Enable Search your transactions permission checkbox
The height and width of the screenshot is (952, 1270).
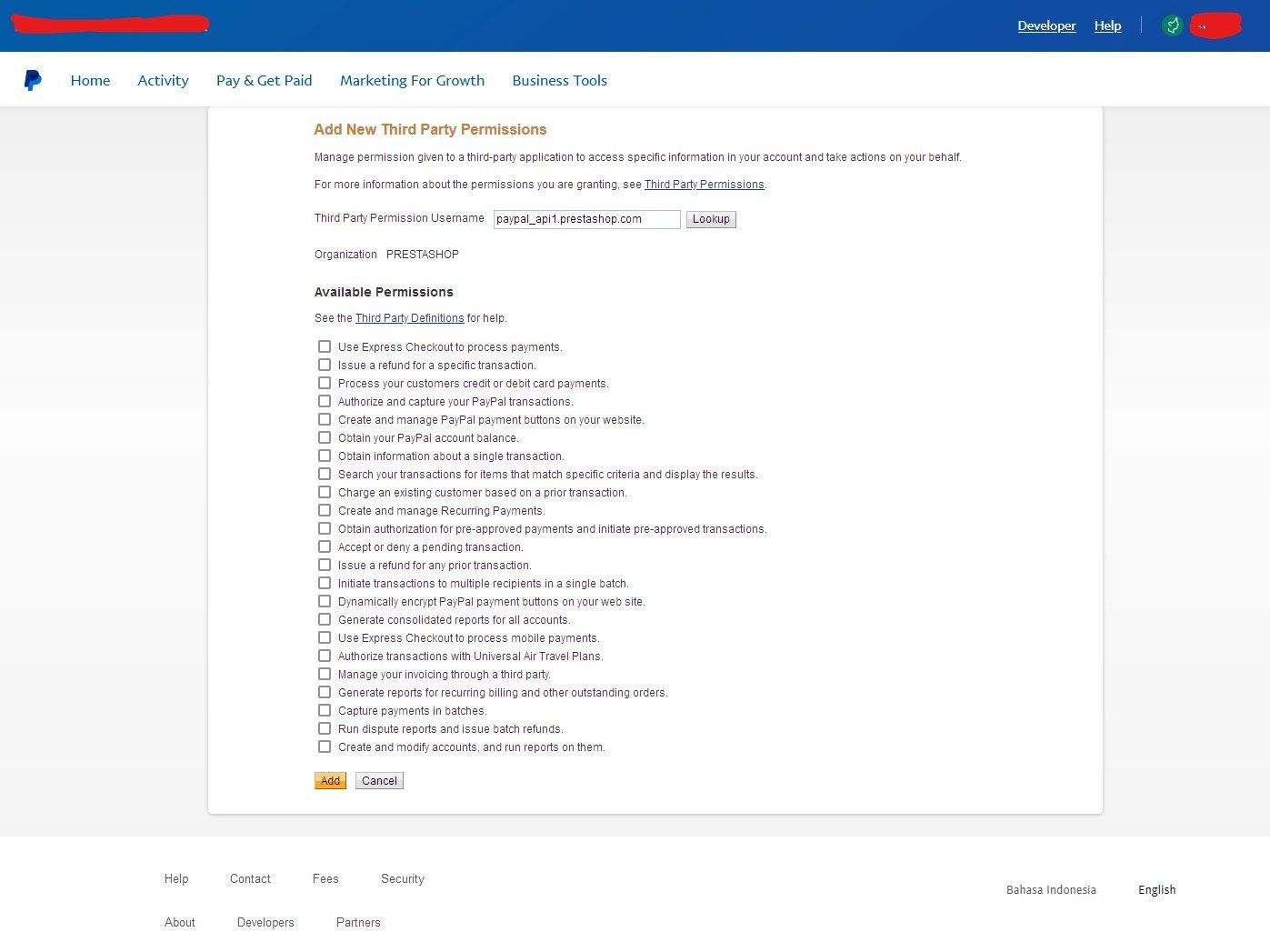point(325,474)
